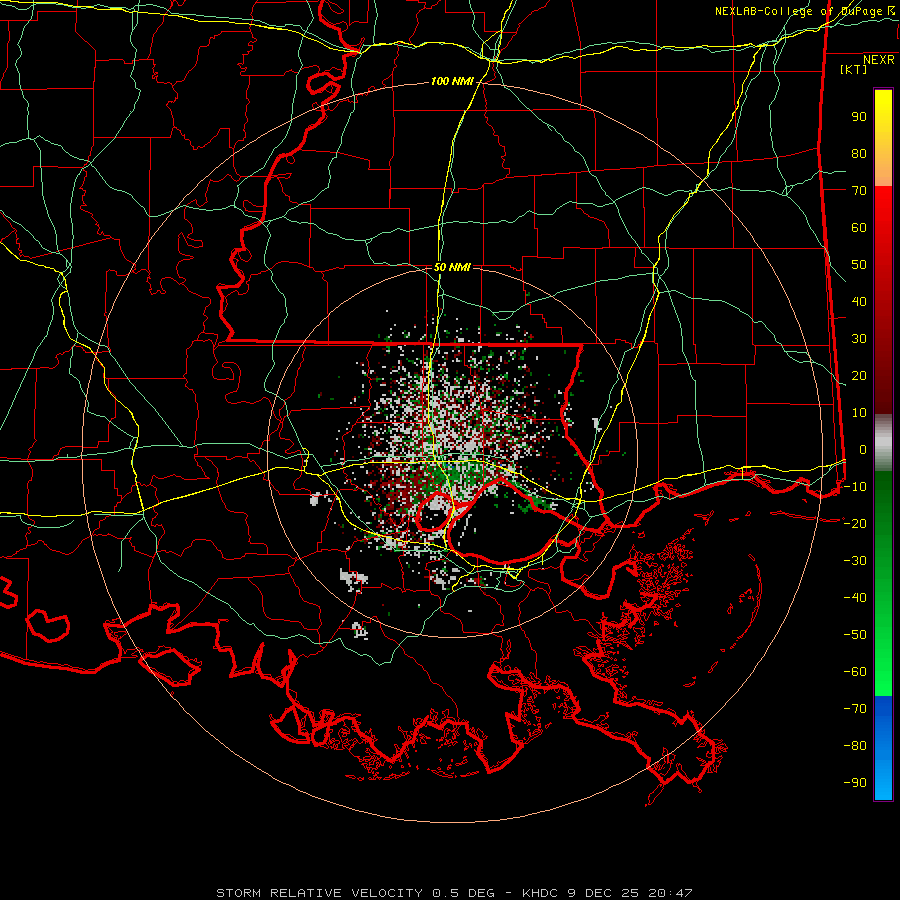This screenshot has width=900, height=900.
Task: Click the 0 value on the velocity scale
Action: tap(863, 449)
